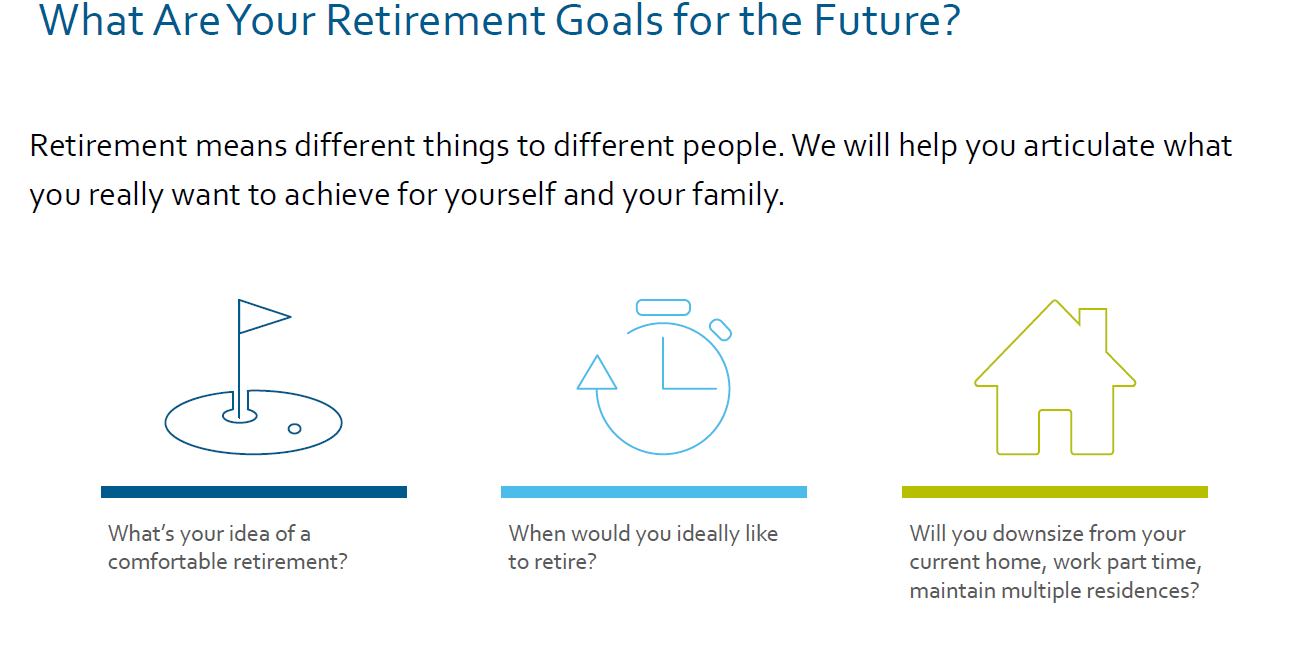
Task: Click the green house outline icon
Action: tap(1055, 380)
